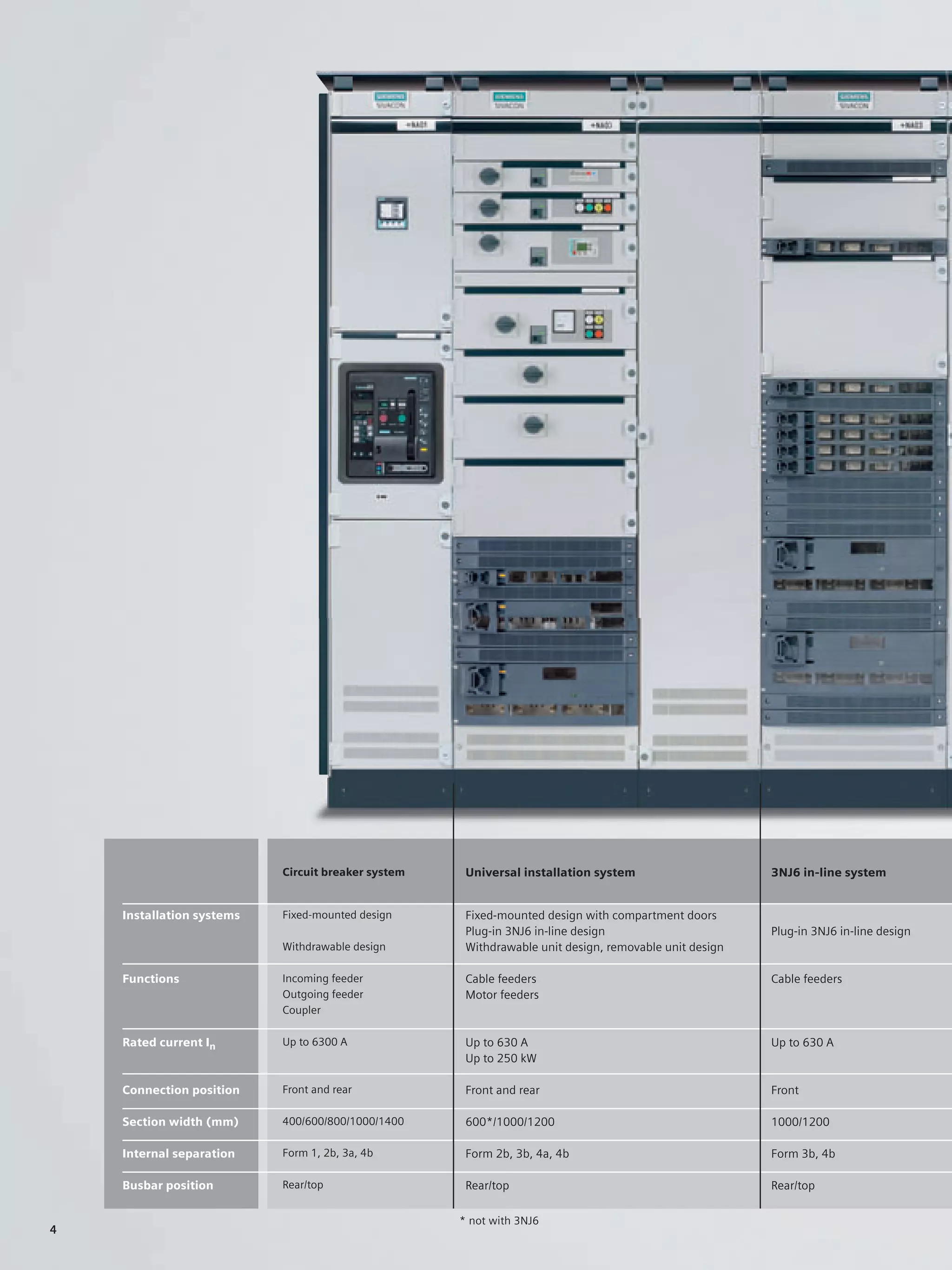This screenshot has height=1270, width=952.
Task: Click the Busbar position row label
Action: pos(167,1185)
